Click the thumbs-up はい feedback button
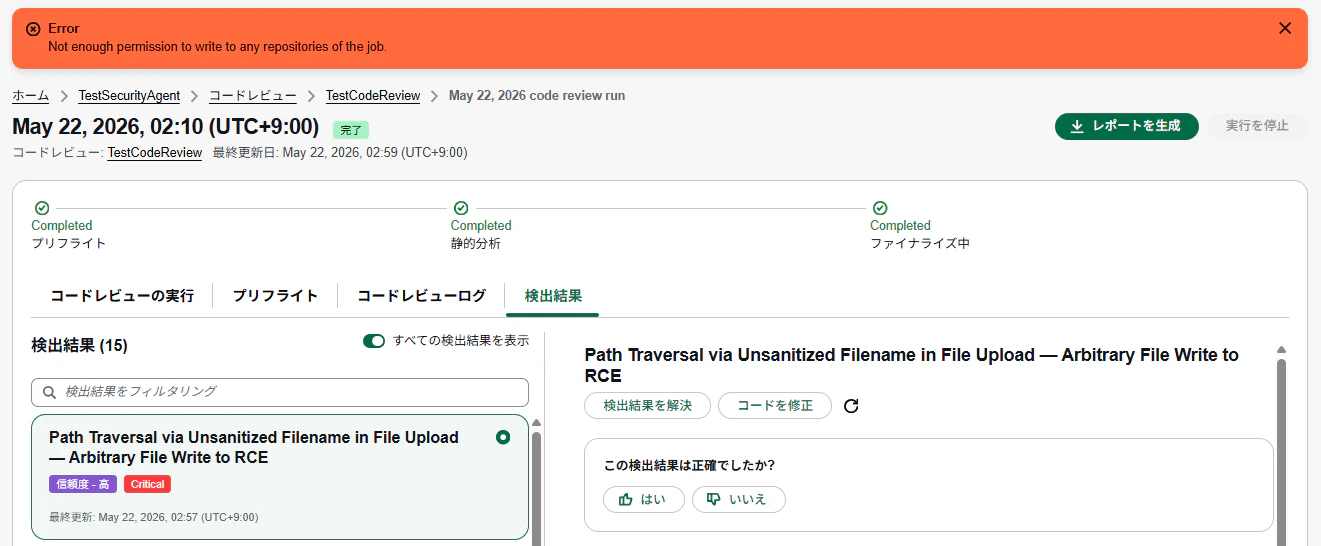 click(x=644, y=499)
